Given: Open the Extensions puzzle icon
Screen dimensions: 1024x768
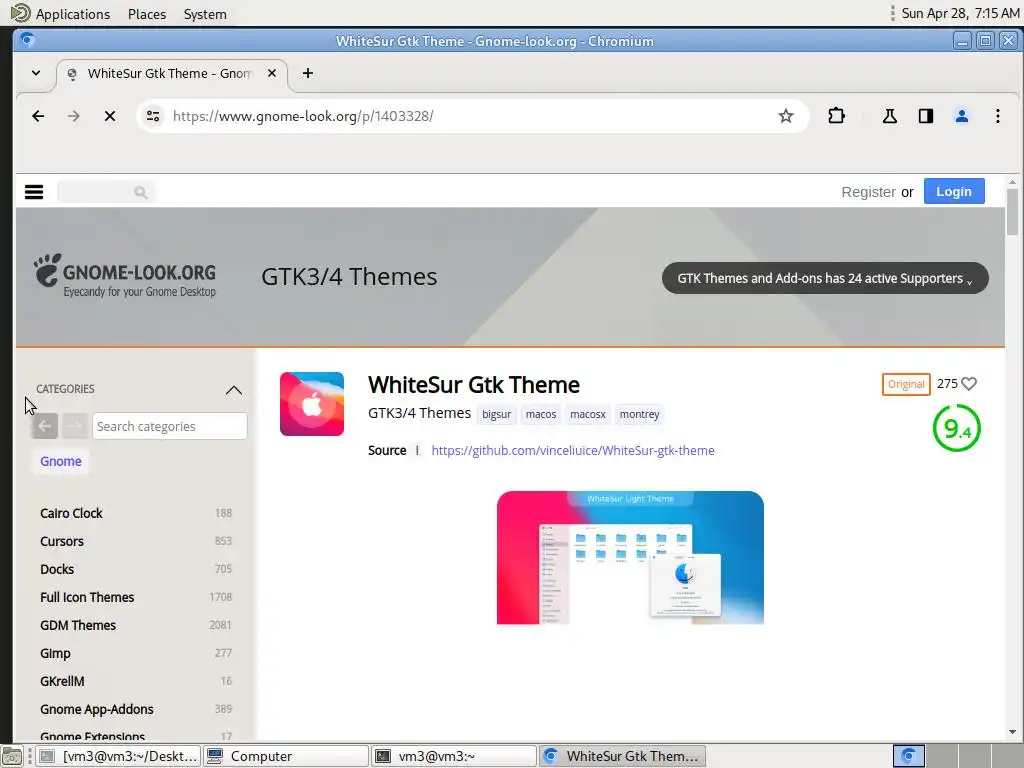Looking at the screenshot, I should [x=836, y=116].
